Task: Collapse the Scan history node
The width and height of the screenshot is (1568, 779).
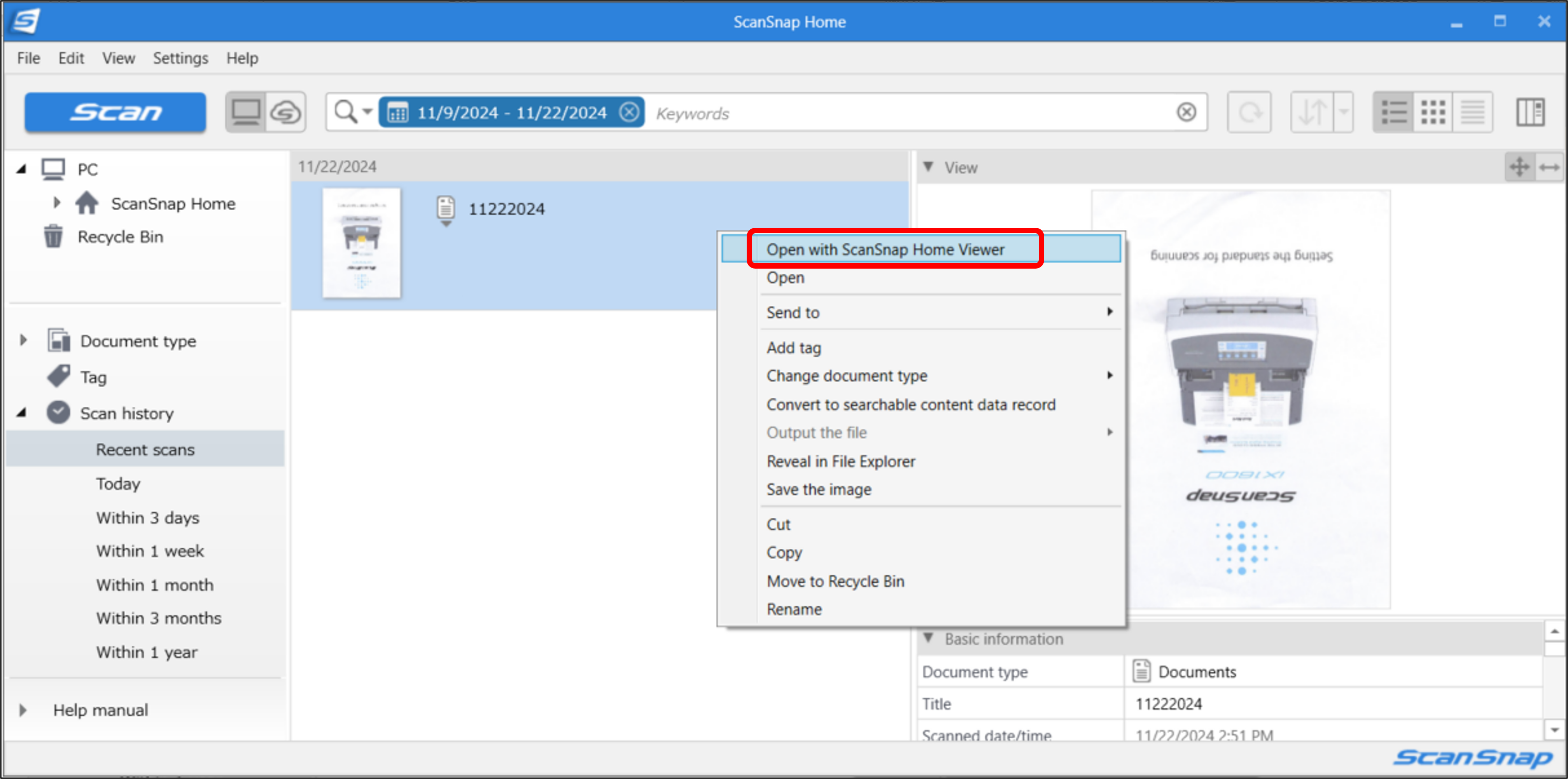Action: (22, 412)
